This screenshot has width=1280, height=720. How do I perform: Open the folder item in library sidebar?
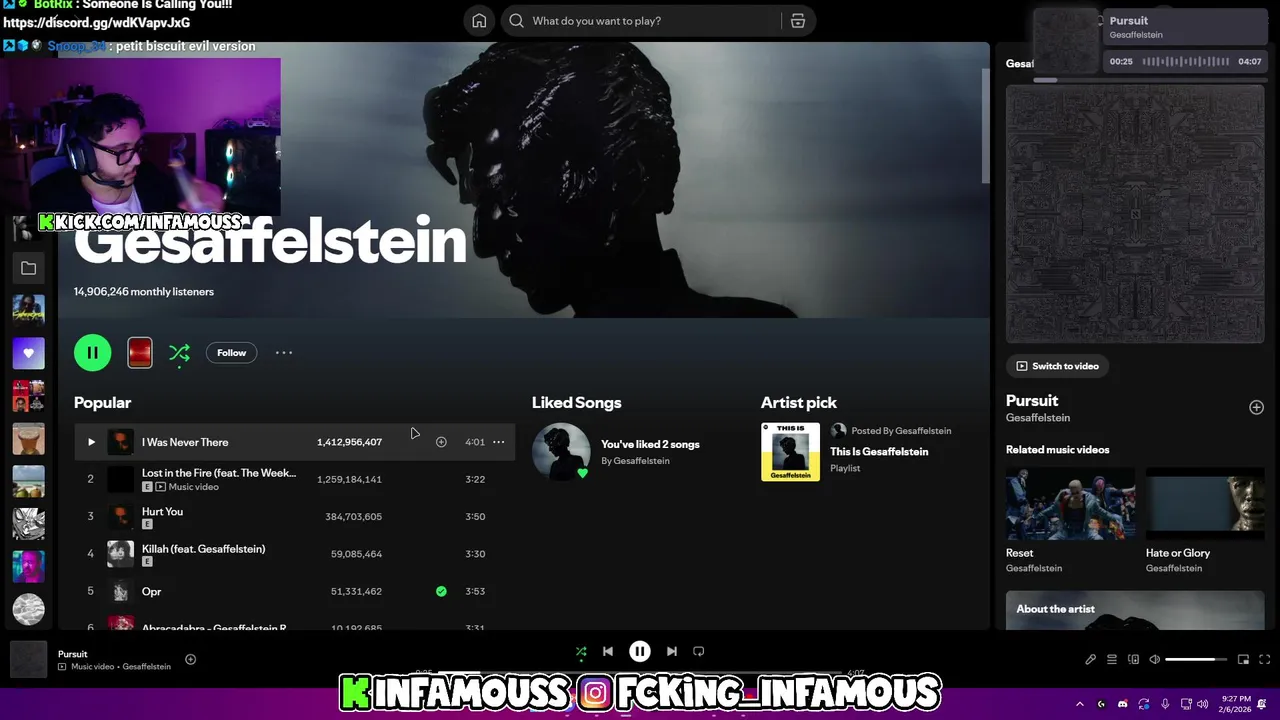coord(28,268)
